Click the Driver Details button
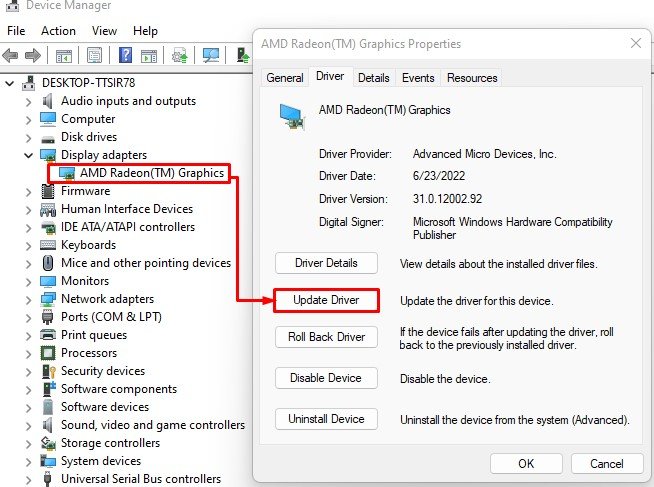Screen dimensions: 654x487 (x=326, y=263)
